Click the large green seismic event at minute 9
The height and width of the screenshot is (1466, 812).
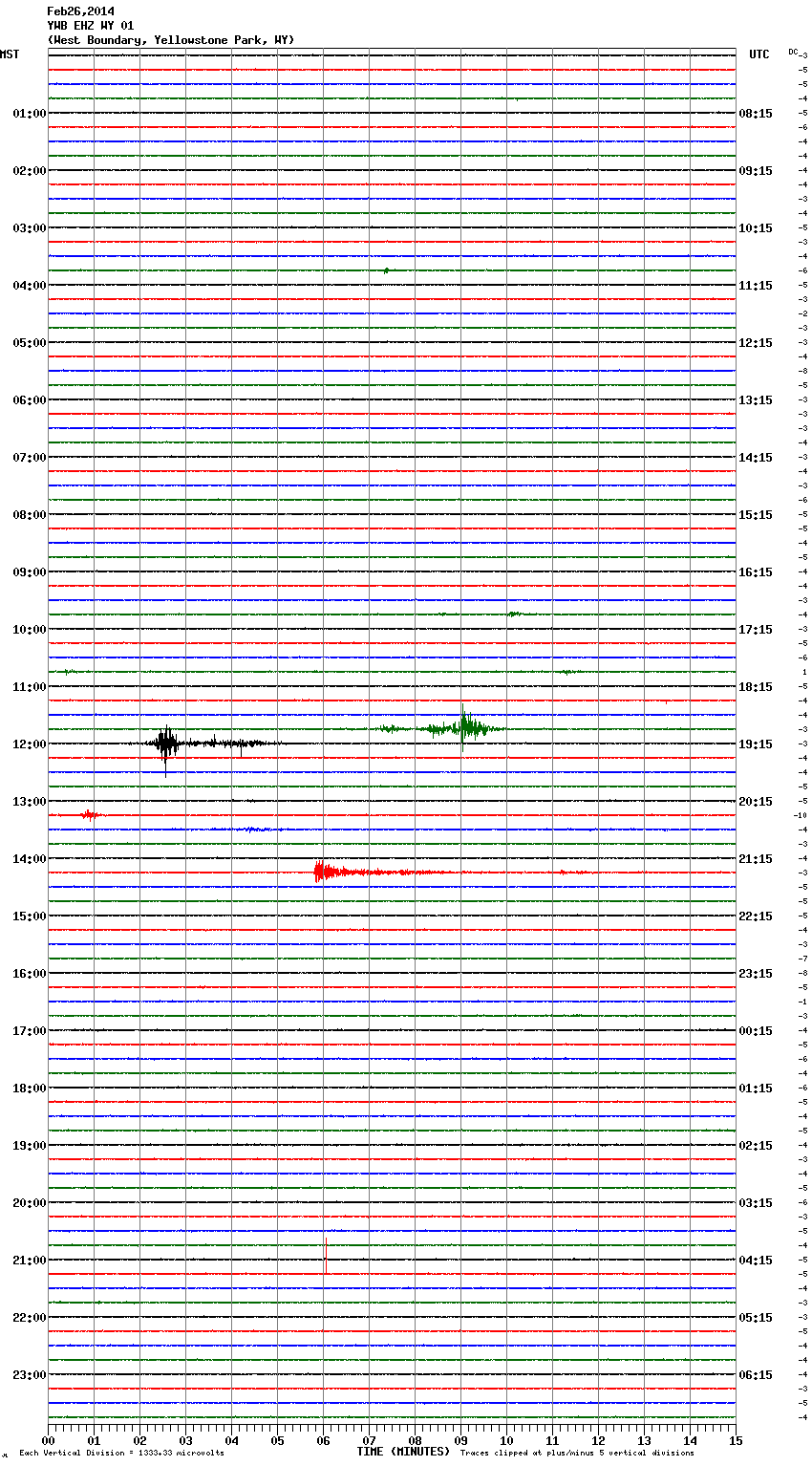point(464,728)
